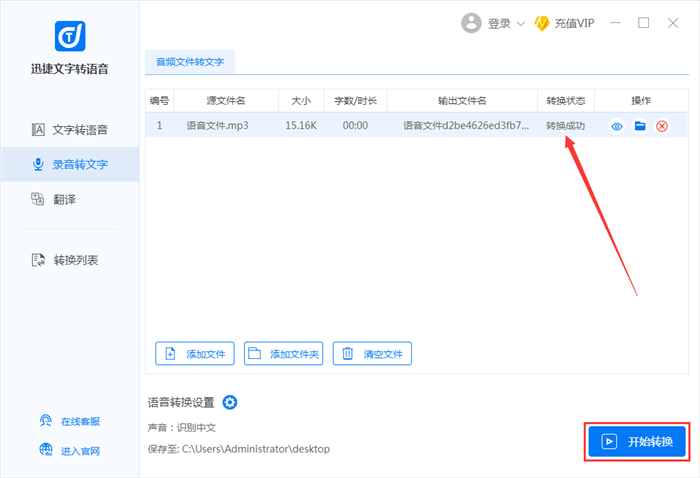
Task: Open the 翻译 sidebar item
Action: [70, 199]
